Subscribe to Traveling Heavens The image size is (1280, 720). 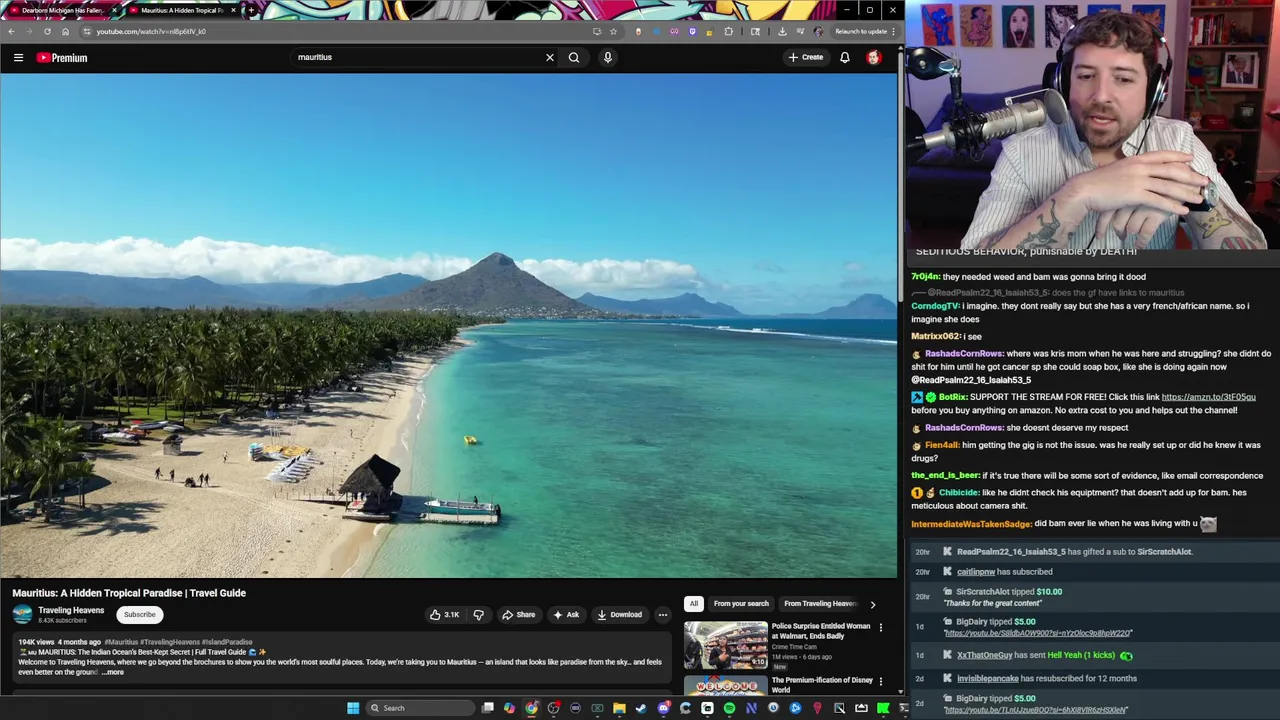[140, 615]
